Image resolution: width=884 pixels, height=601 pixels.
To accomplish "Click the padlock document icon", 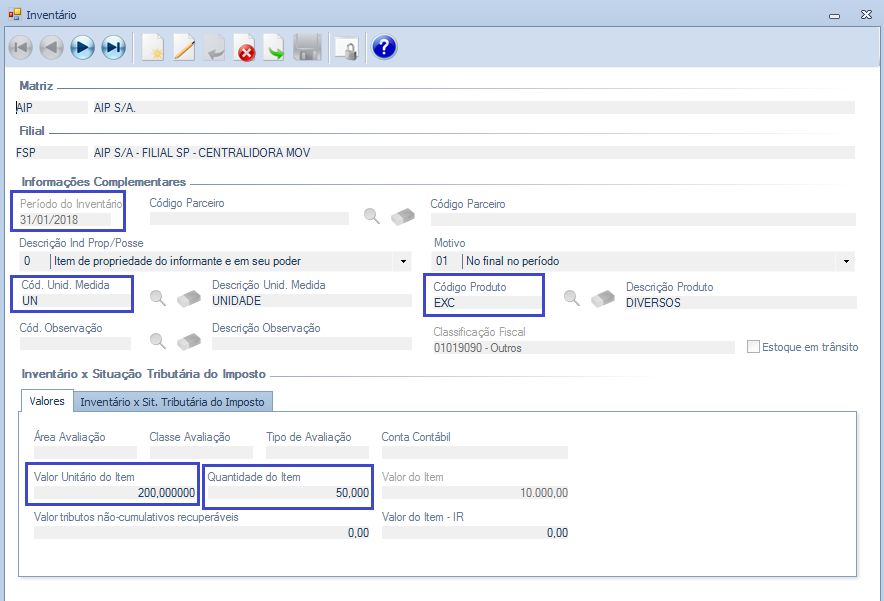I will (346, 47).
